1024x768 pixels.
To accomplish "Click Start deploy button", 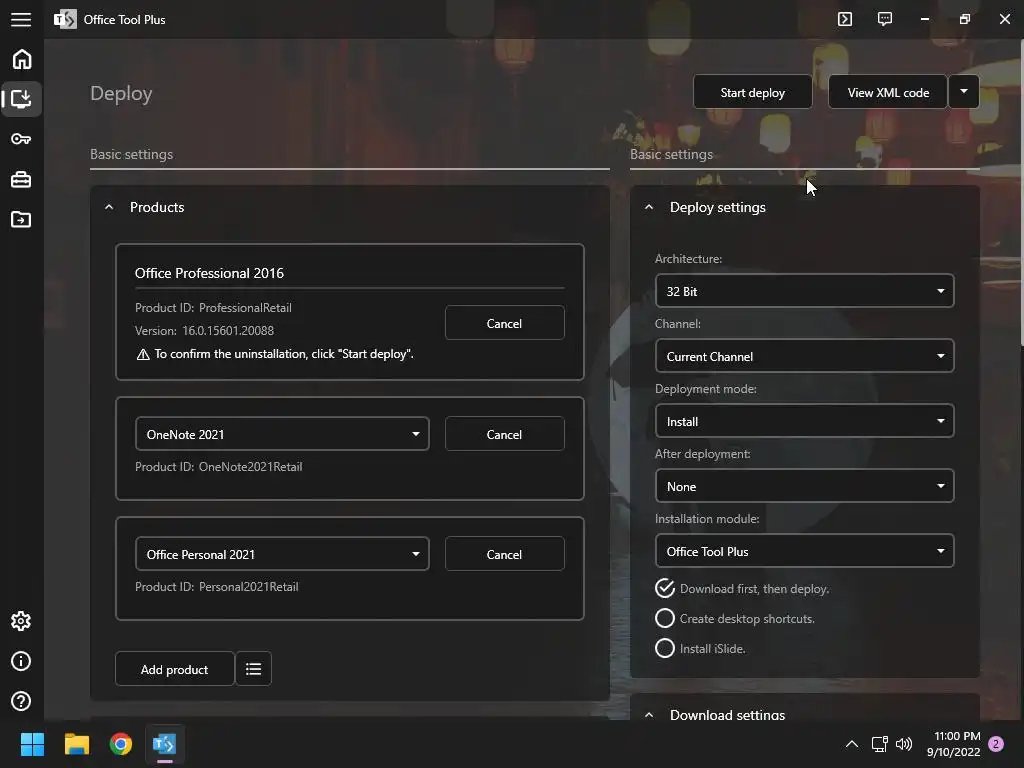I will [x=752, y=92].
